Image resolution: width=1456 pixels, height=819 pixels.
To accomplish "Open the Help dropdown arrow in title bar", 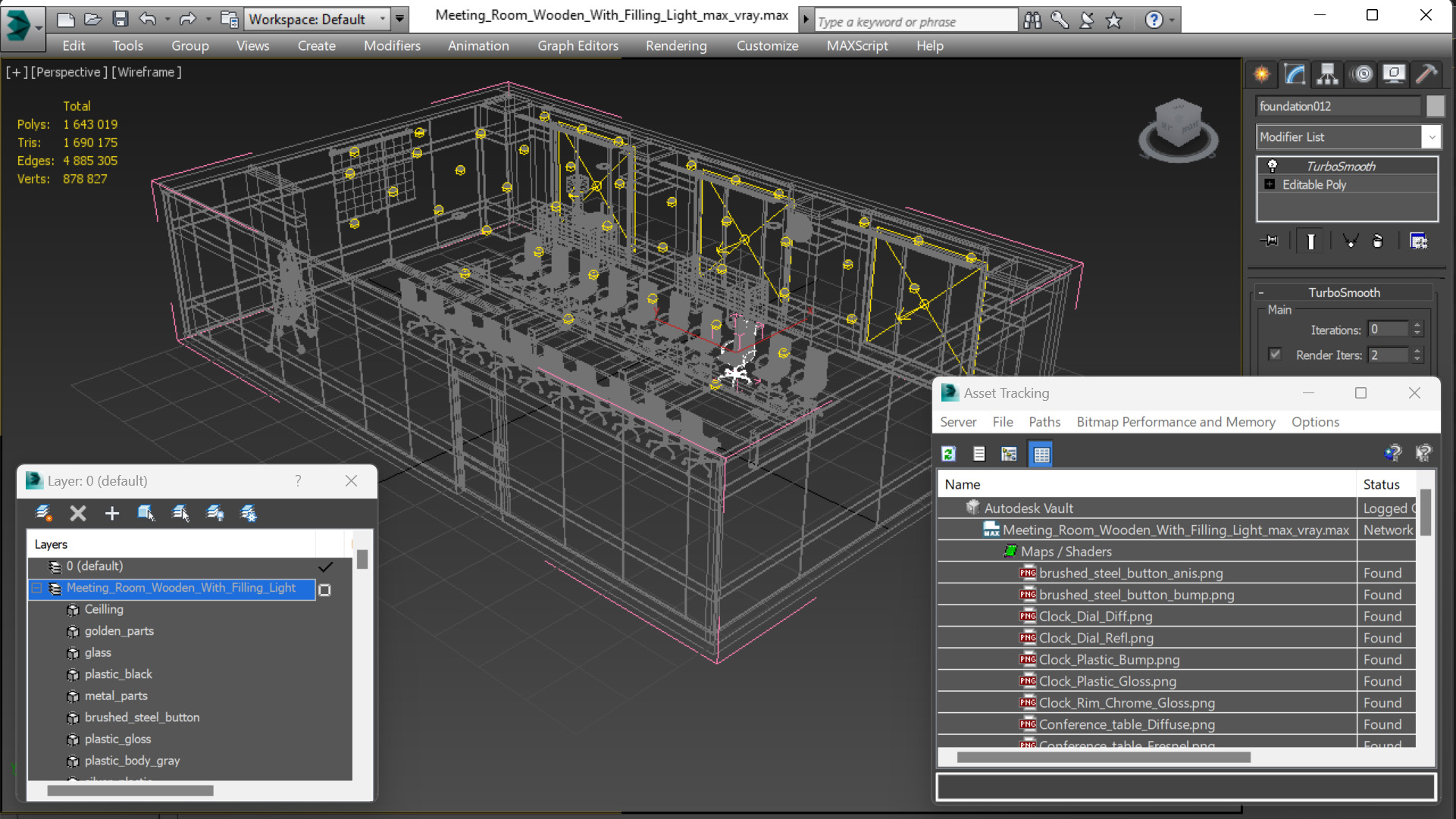I will (1172, 20).
